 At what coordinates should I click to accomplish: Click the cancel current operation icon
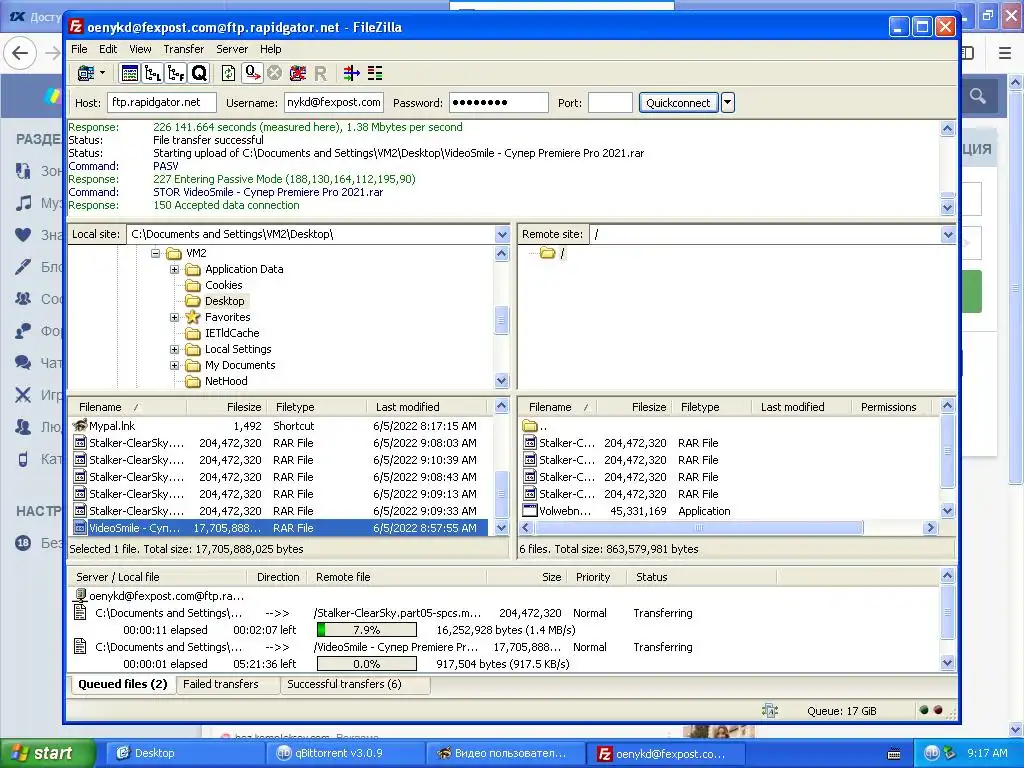274,73
